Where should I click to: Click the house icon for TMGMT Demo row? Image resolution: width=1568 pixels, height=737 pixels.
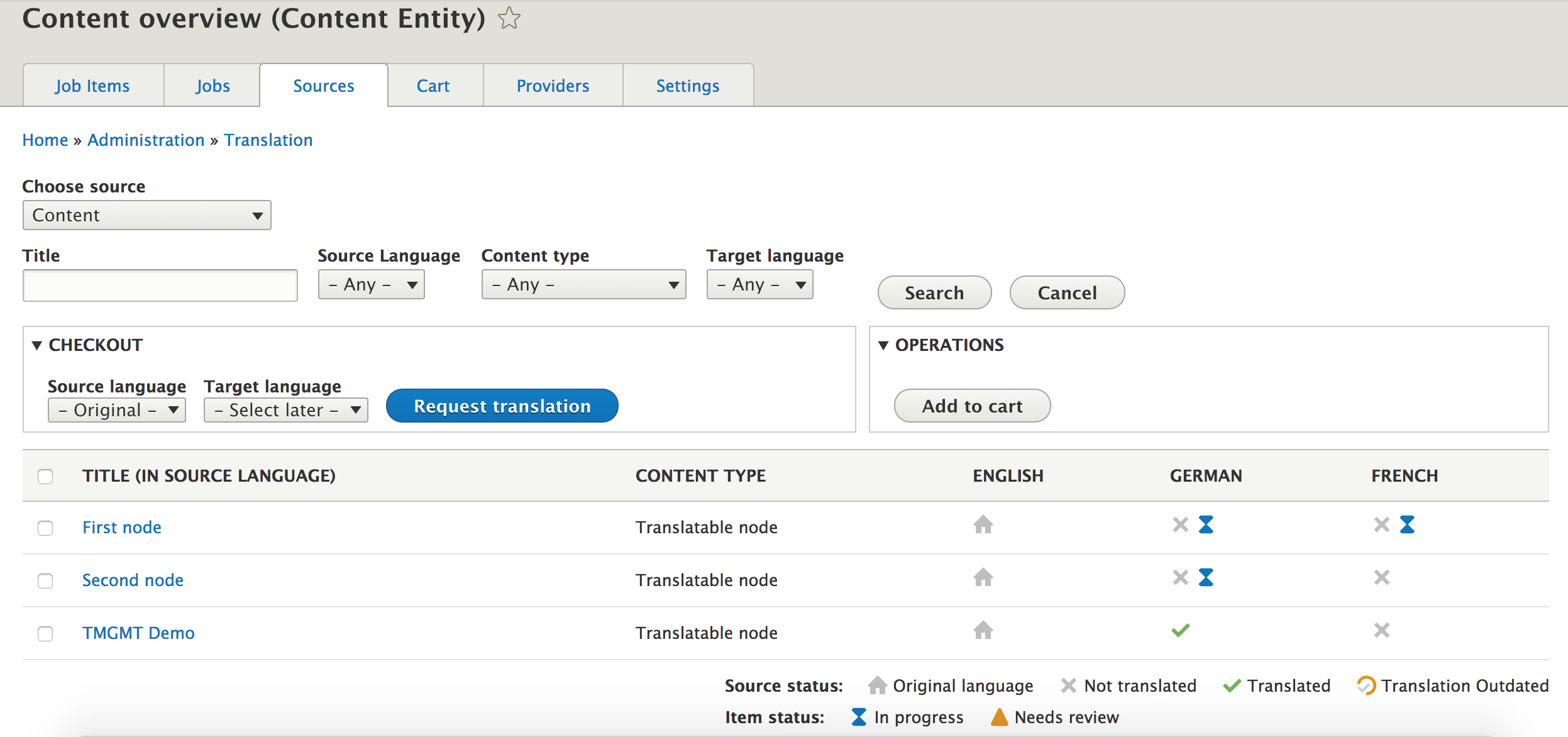click(983, 630)
